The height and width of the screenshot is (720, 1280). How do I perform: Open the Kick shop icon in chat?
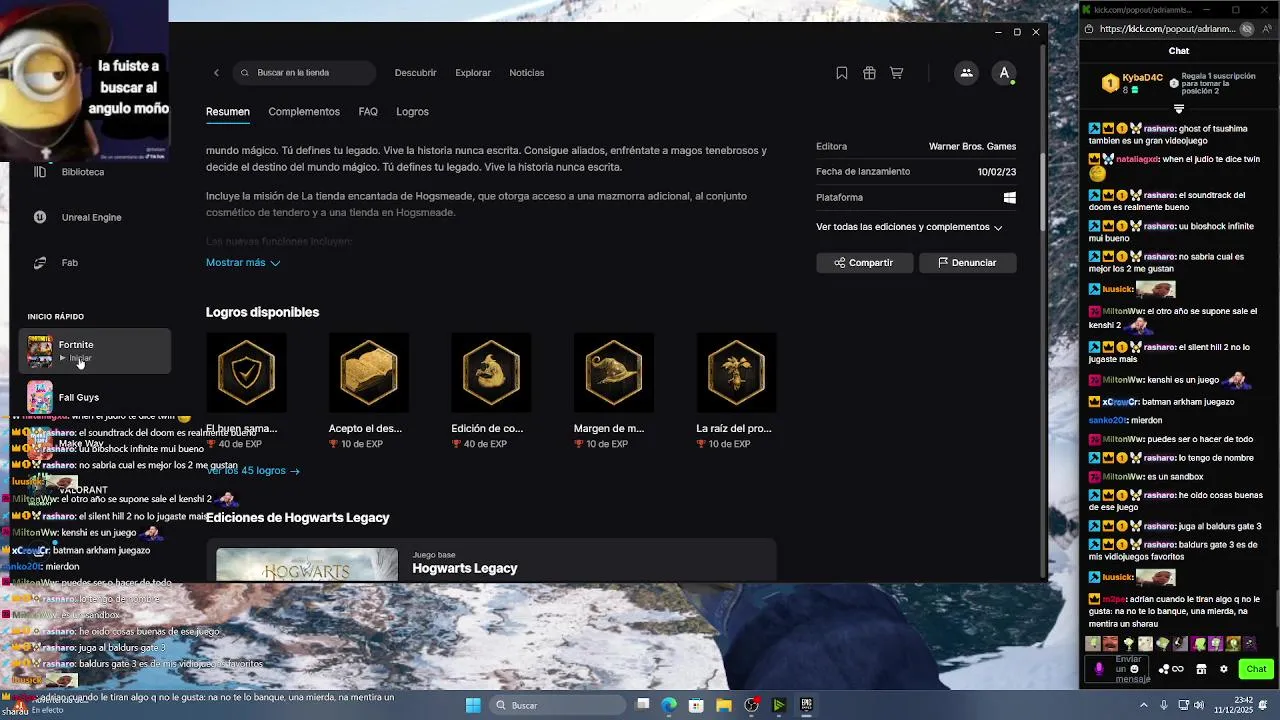coord(1201,669)
